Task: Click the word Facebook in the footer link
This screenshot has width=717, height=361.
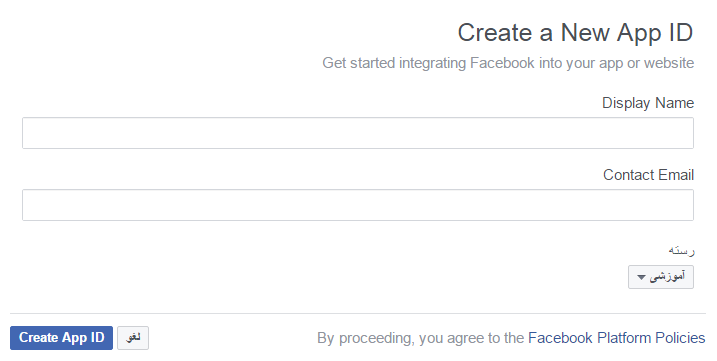Action: 560,338
